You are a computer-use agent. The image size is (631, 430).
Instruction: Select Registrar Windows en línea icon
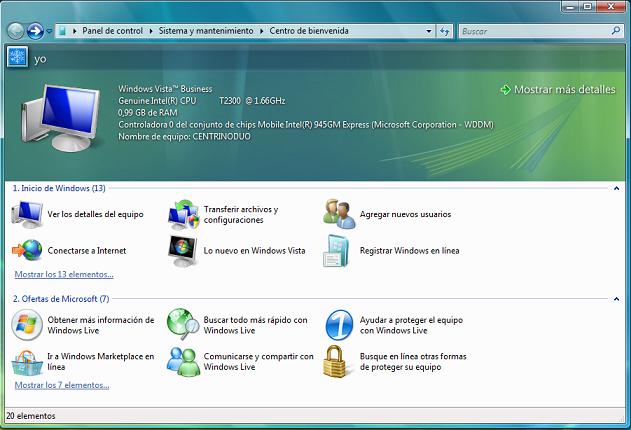336,251
